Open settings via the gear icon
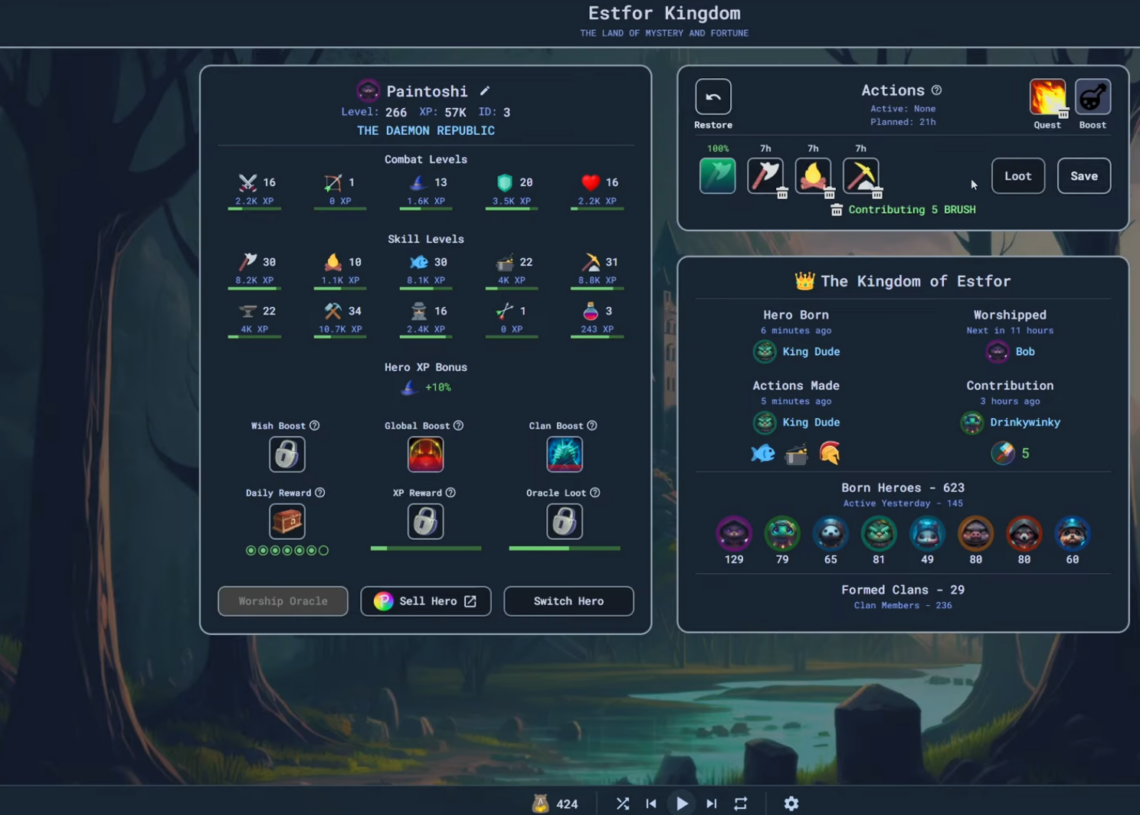 coord(791,803)
